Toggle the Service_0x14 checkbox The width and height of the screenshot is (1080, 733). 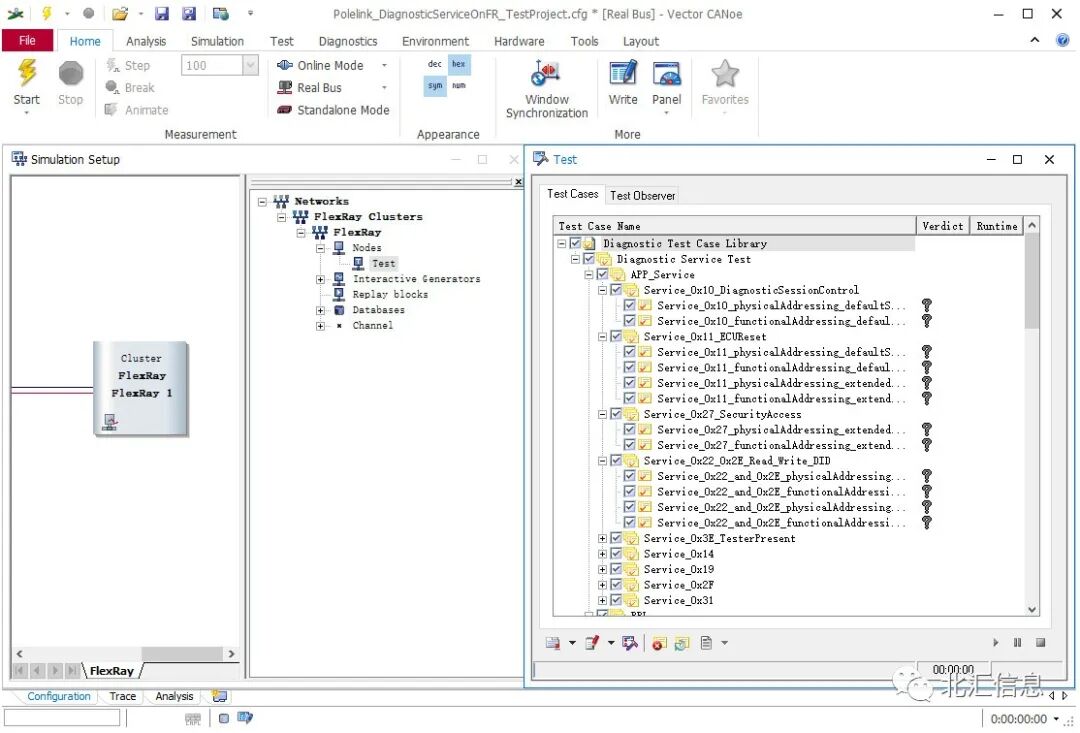click(x=616, y=554)
